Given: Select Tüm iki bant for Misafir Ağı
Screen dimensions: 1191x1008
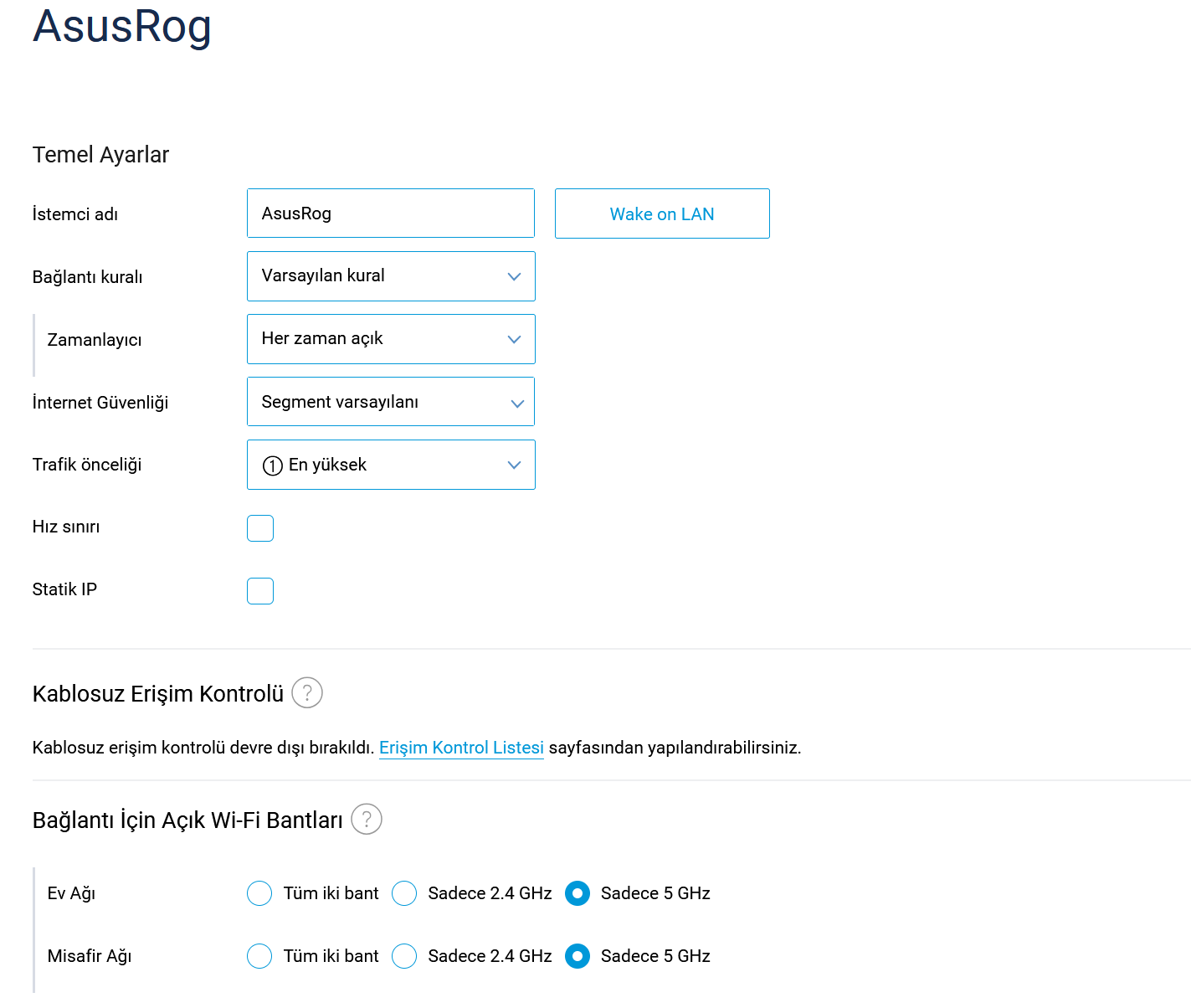Looking at the screenshot, I should [259, 956].
